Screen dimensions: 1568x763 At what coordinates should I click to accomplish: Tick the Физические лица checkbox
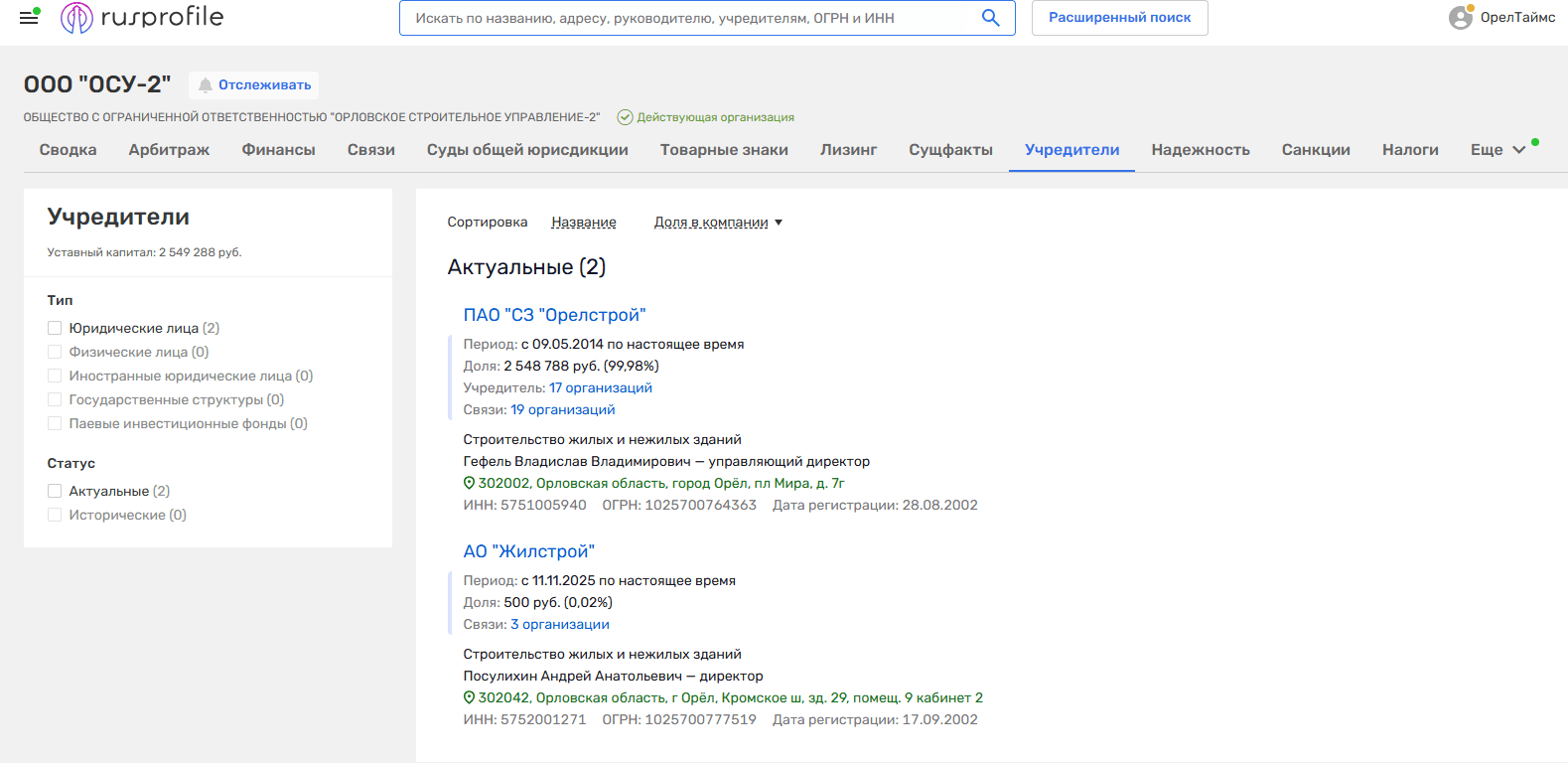[55, 352]
